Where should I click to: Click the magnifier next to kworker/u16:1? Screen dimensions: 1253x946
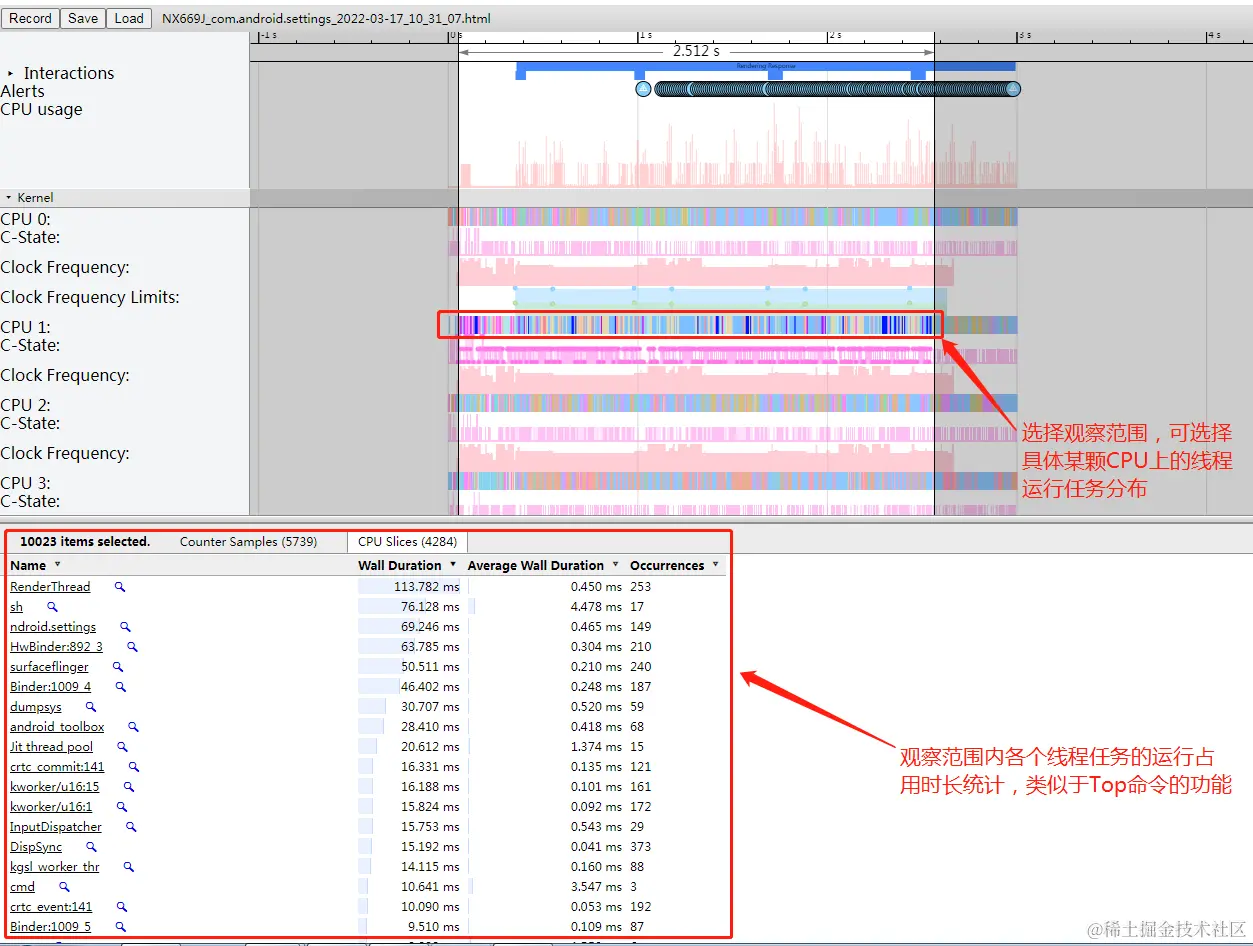coord(121,807)
